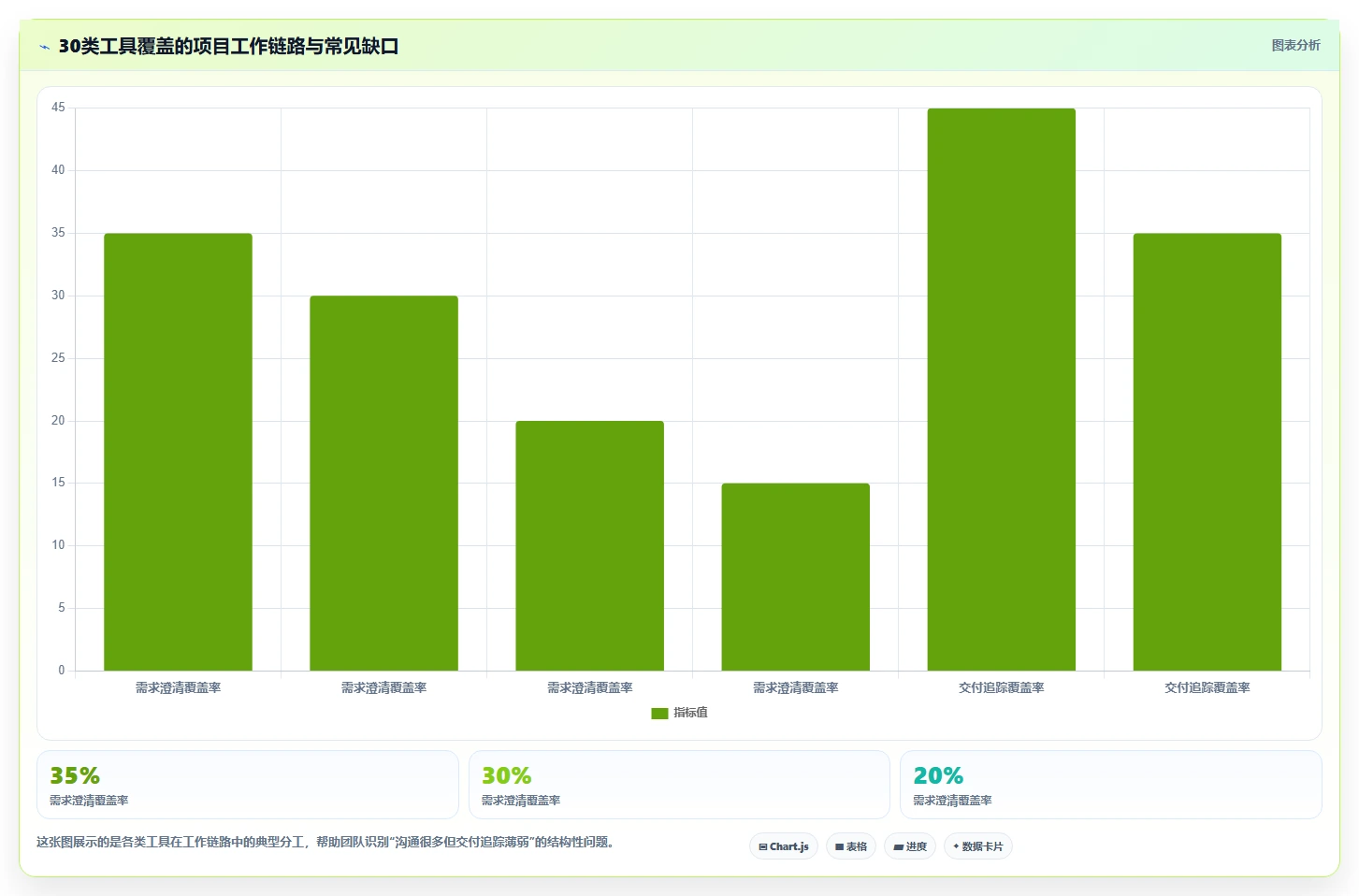The width and height of the screenshot is (1359, 896).
Task: Toggle the 指标值 legend color box
Action: (659, 713)
